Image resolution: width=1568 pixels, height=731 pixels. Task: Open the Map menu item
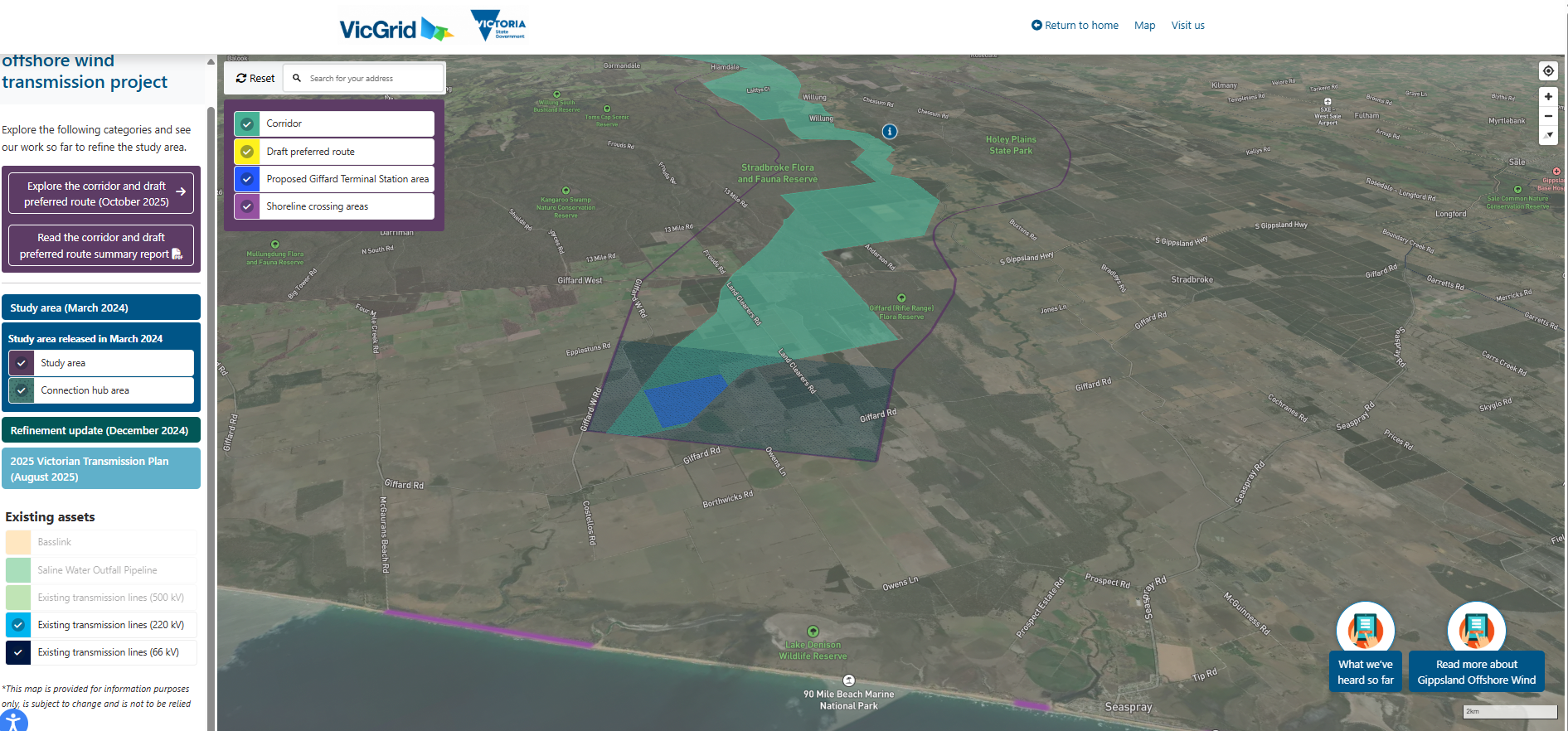point(1144,26)
